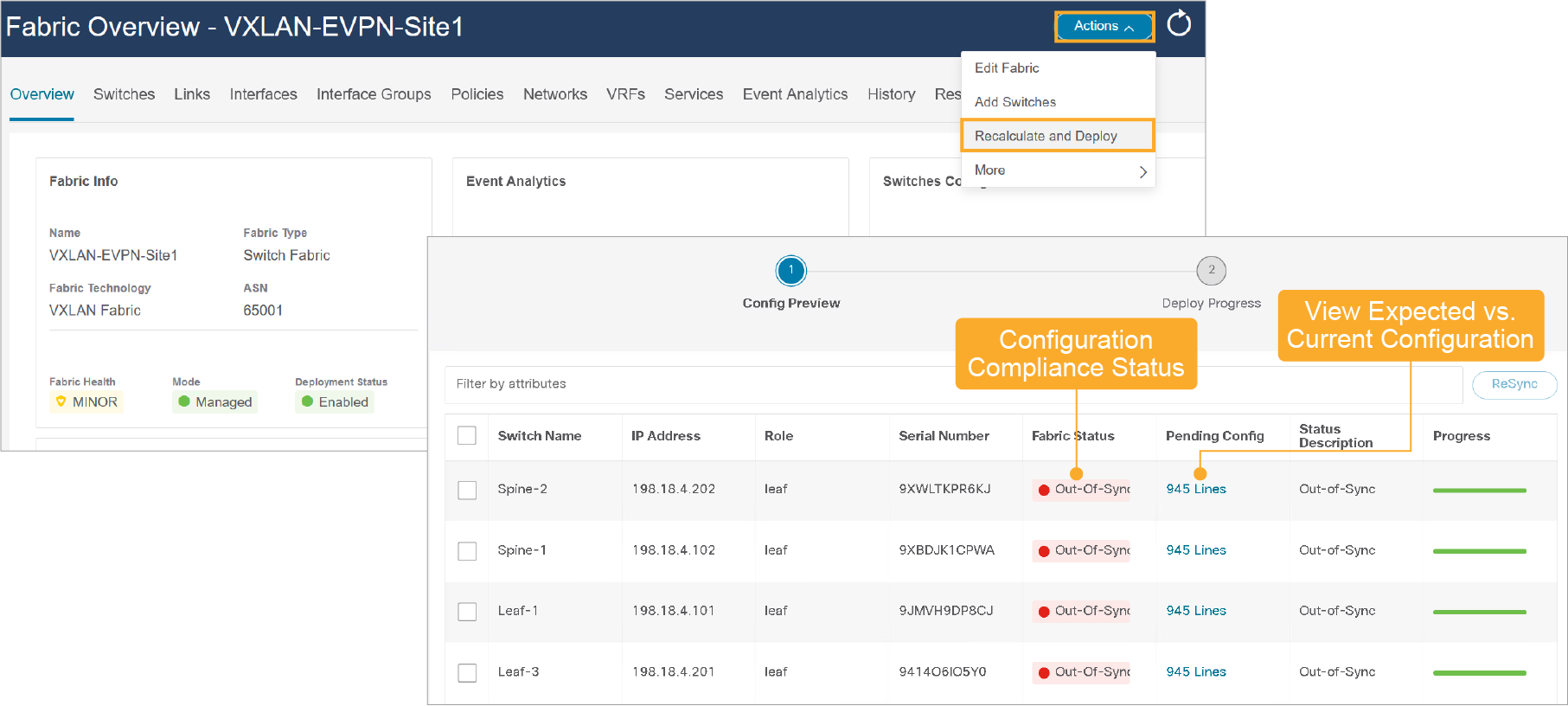
Task: Tick the checkbox for Leaf-1 row
Action: (467, 612)
